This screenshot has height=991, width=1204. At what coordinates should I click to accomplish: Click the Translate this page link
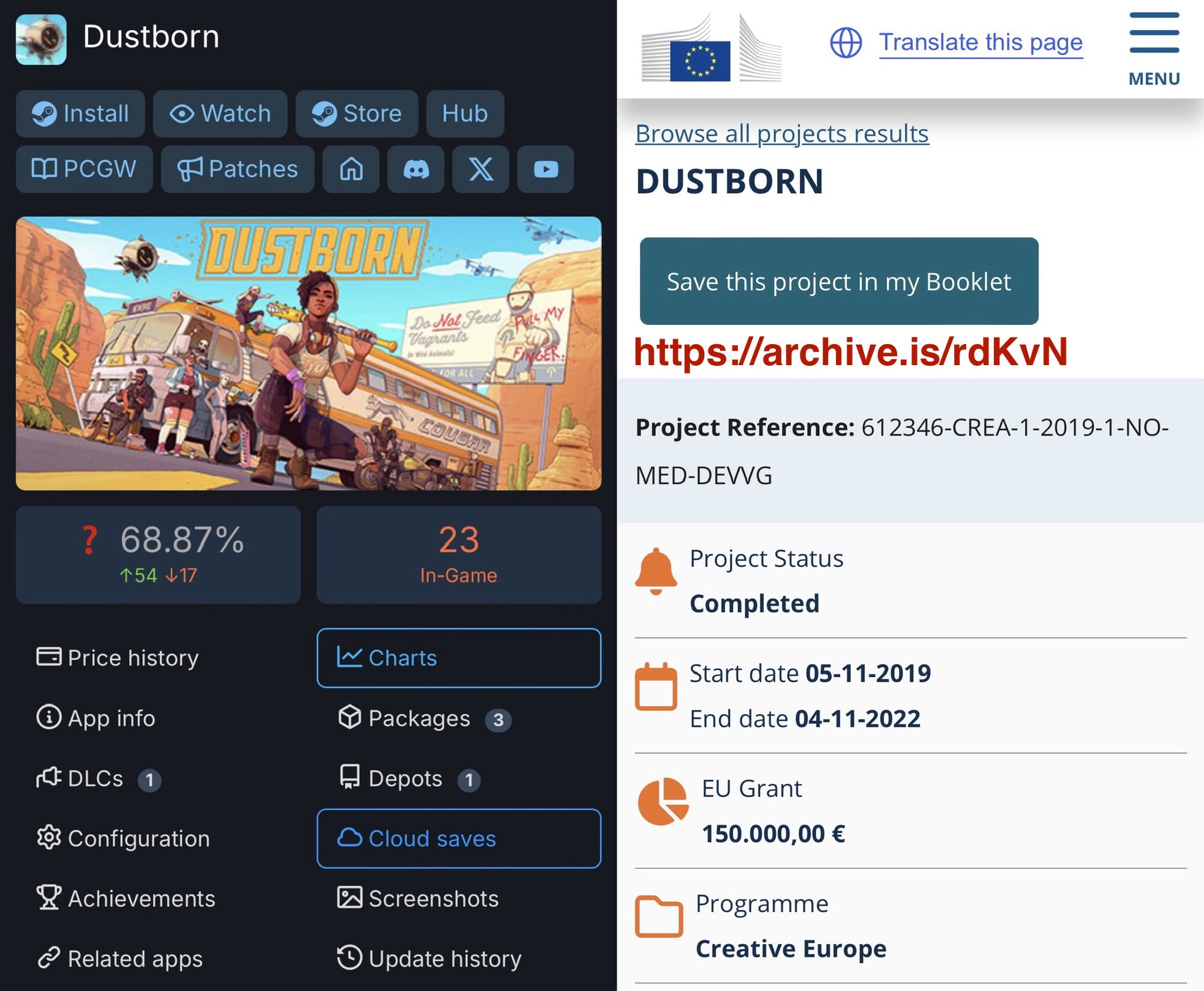coord(981,43)
